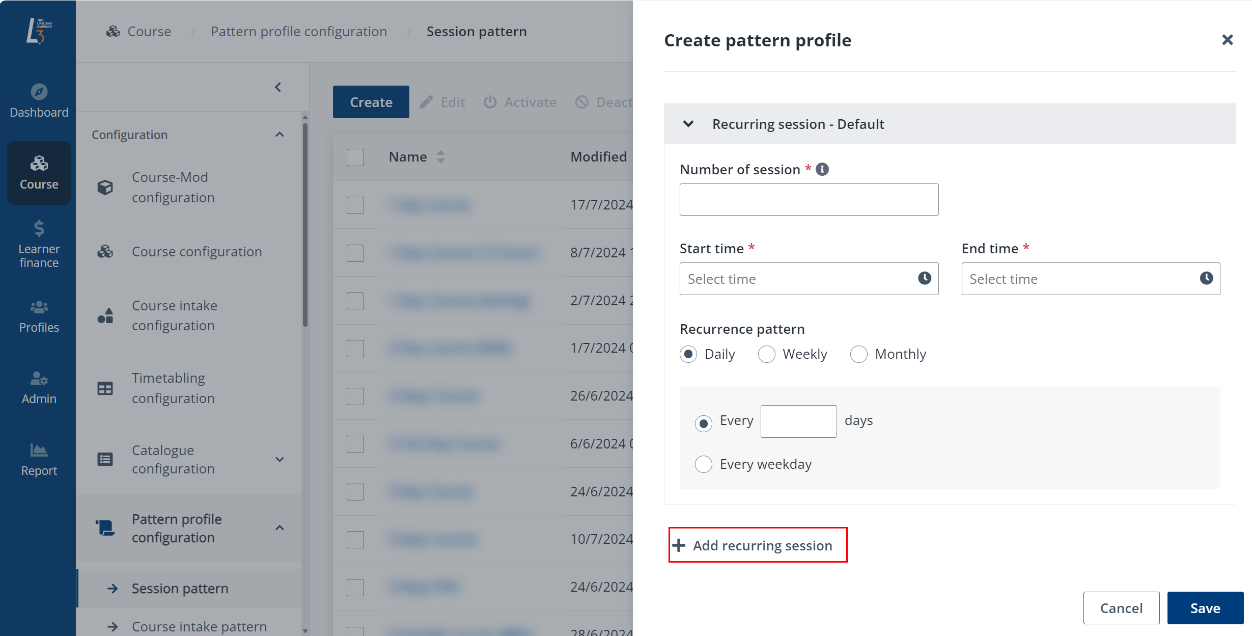This screenshot has width=1252, height=636.
Task: Click Add recurring session
Action: point(757,545)
